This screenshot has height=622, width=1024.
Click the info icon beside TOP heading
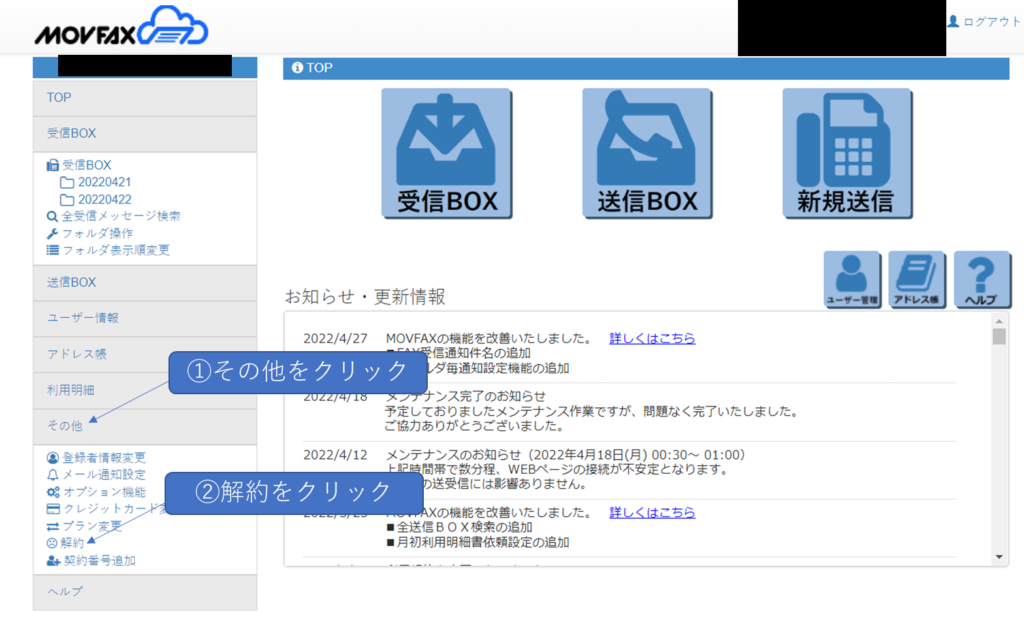click(x=297, y=67)
